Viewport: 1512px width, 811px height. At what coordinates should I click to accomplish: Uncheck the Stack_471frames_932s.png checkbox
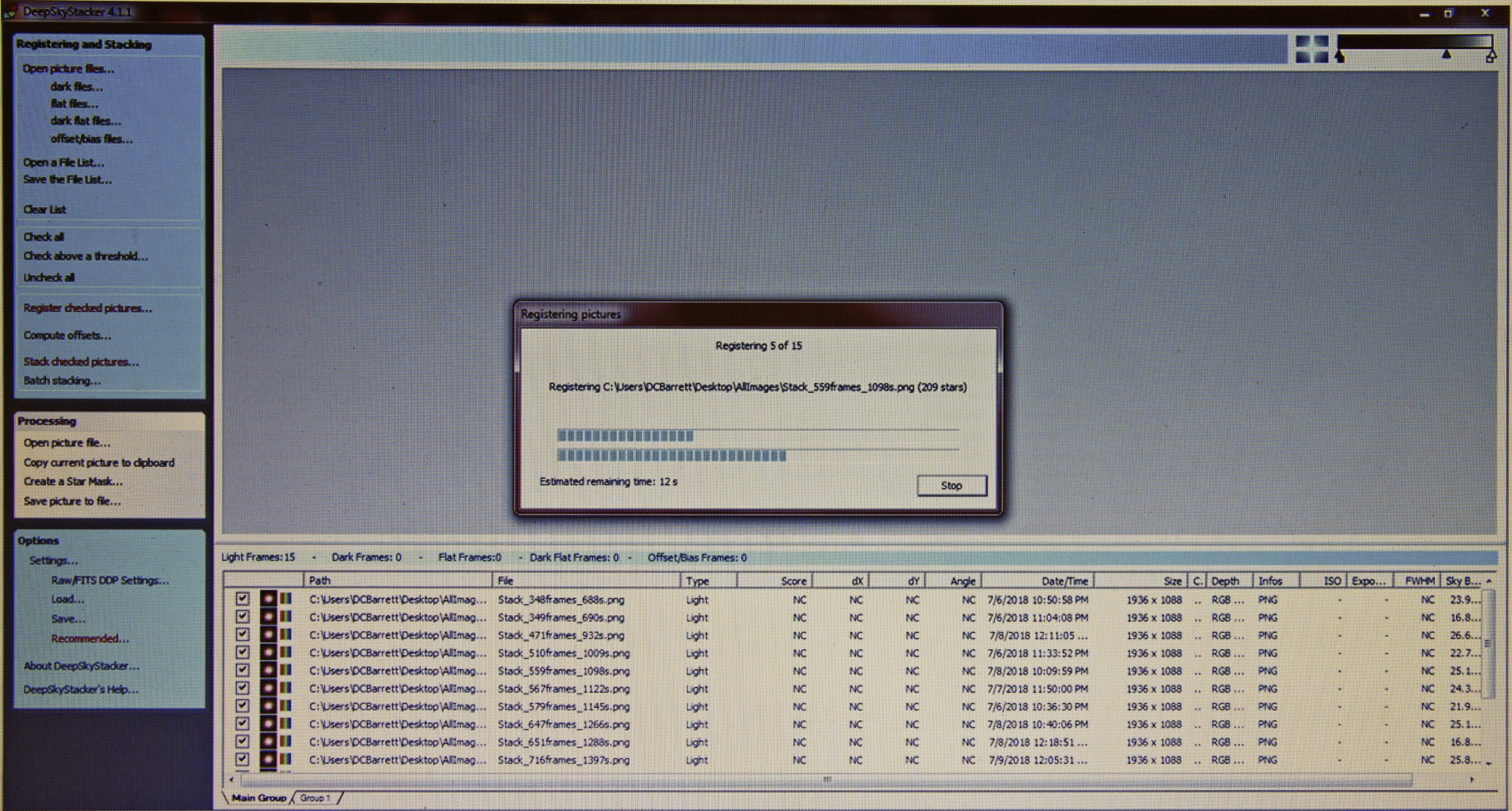coord(242,634)
